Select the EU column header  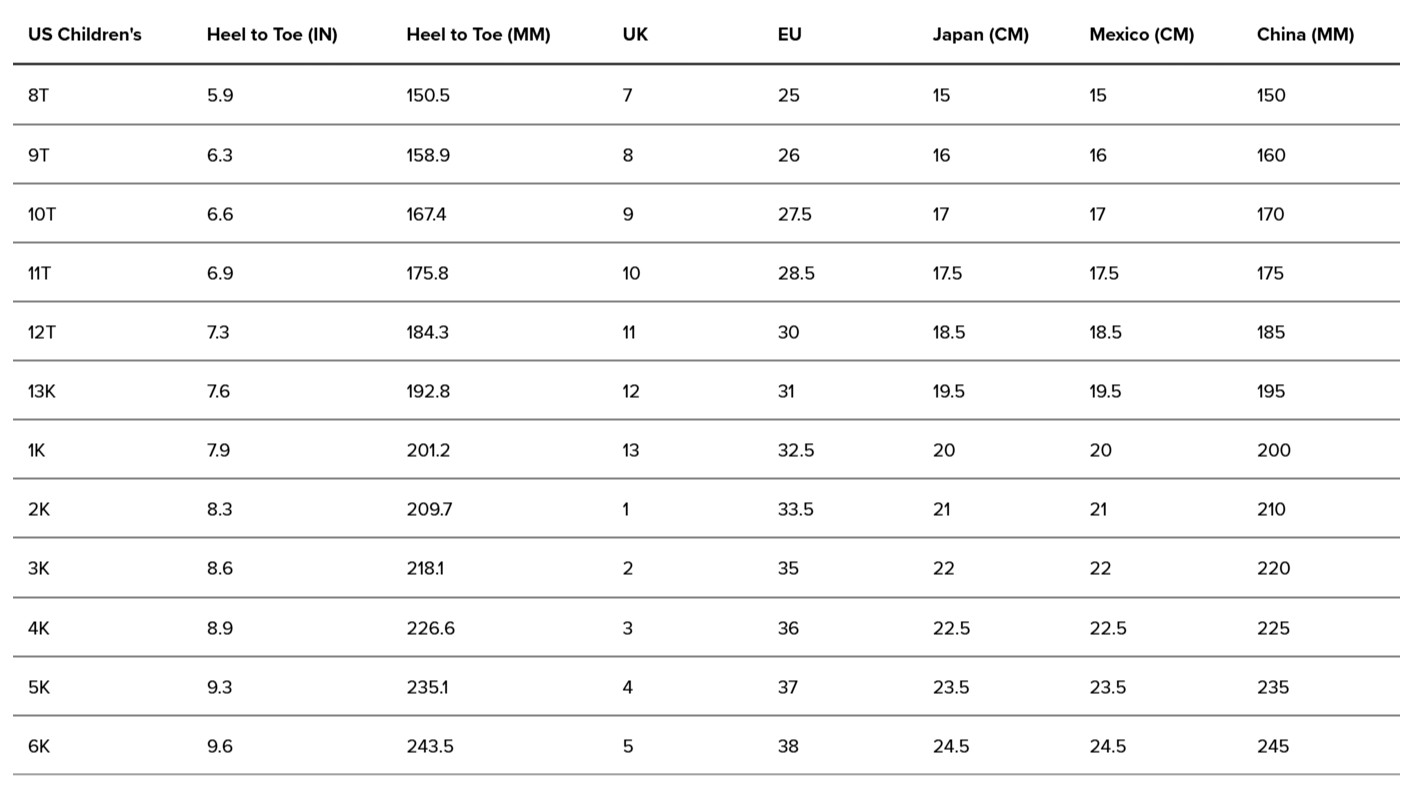pos(790,34)
